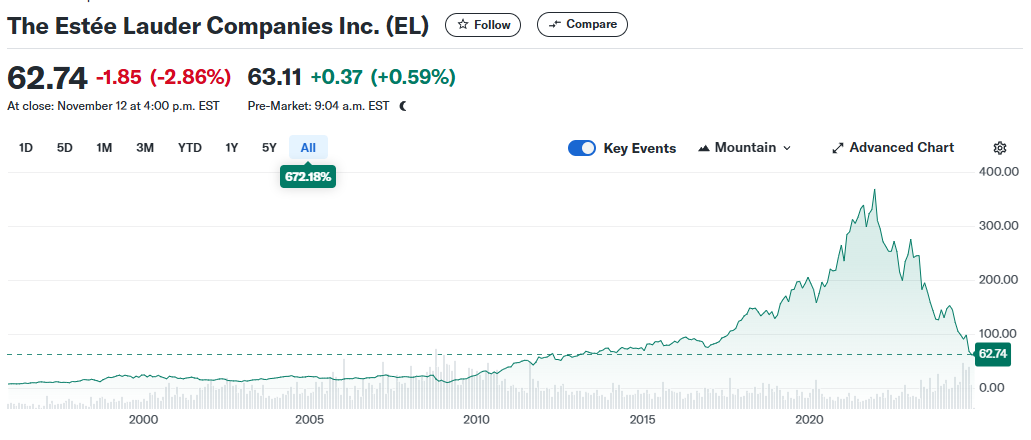This screenshot has height=440, width=1031.
Task: Toggle the Key Events switch
Action: (582, 148)
